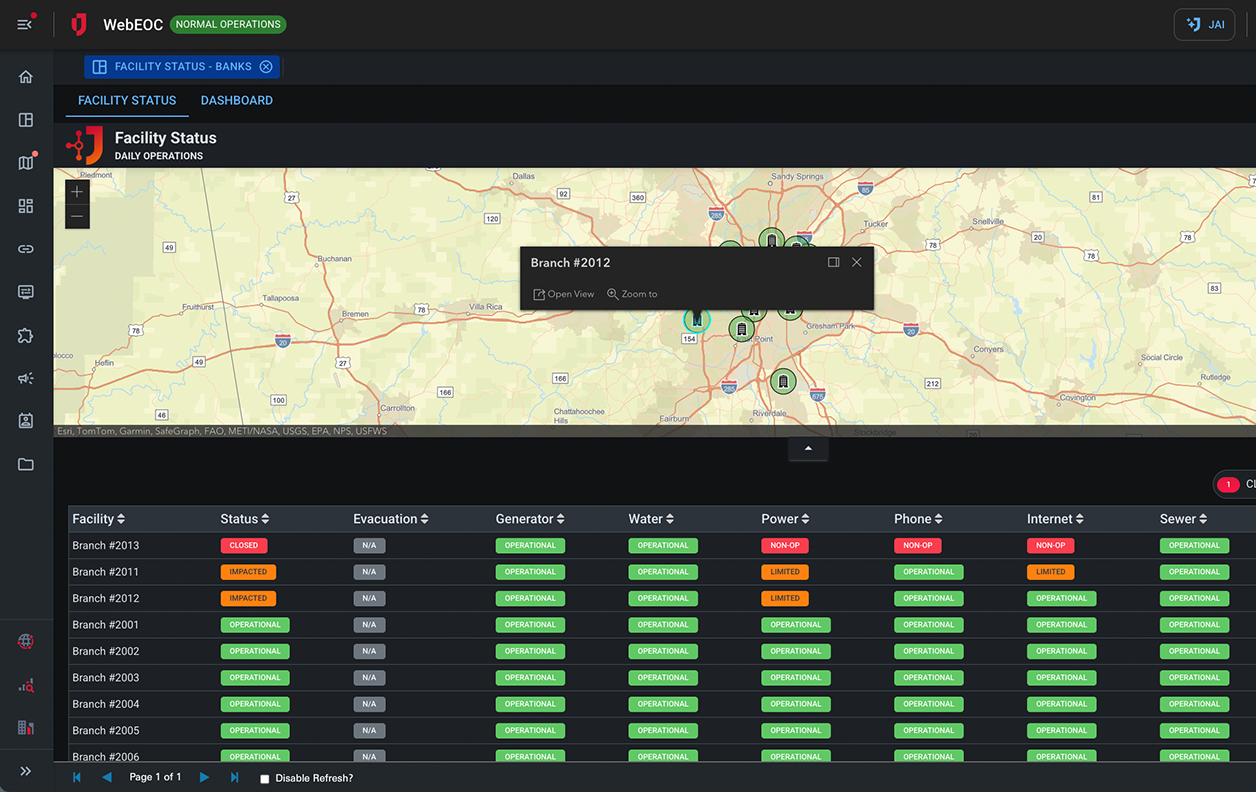Select the Facility Status tab
Image resolution: width=1256 pixels, height=792 pixels.
click(x=127, y=100)
